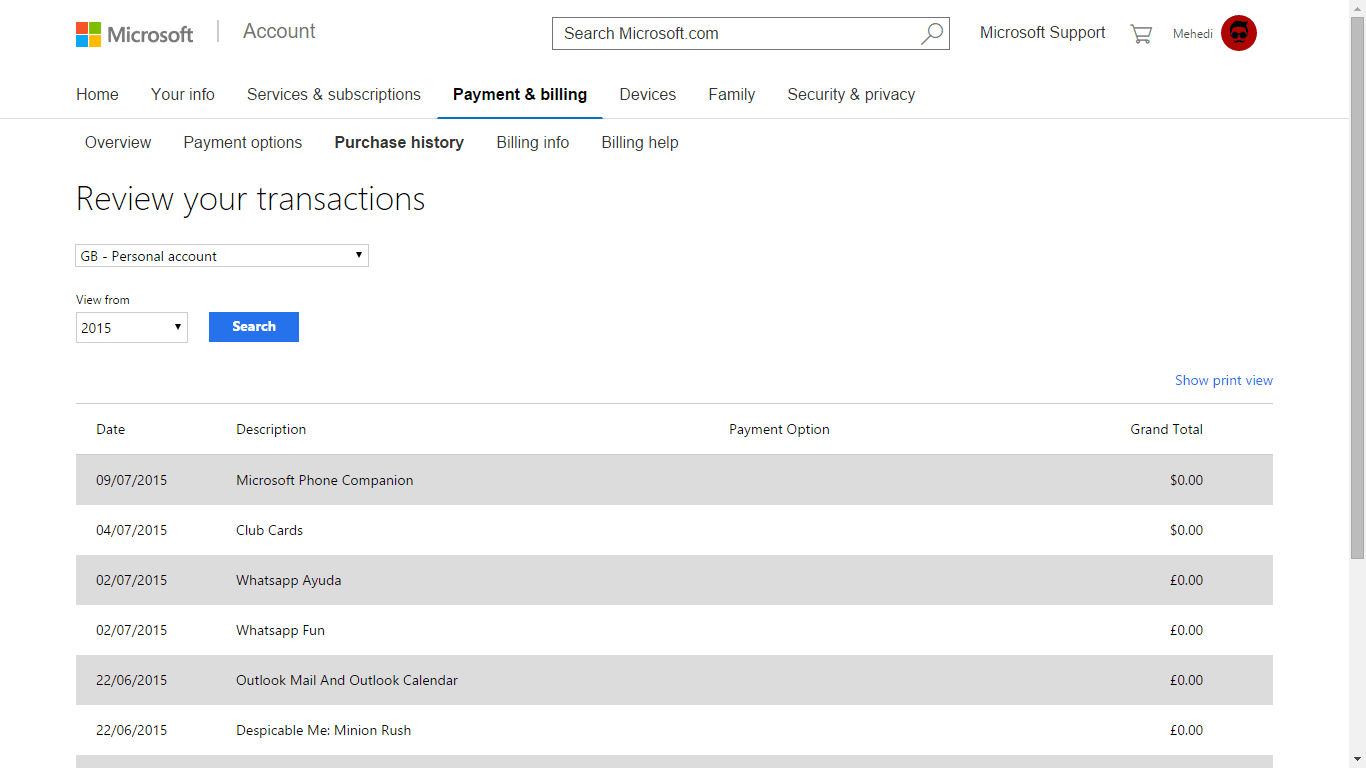Switch to Overview sub-tab

(118, 142)
